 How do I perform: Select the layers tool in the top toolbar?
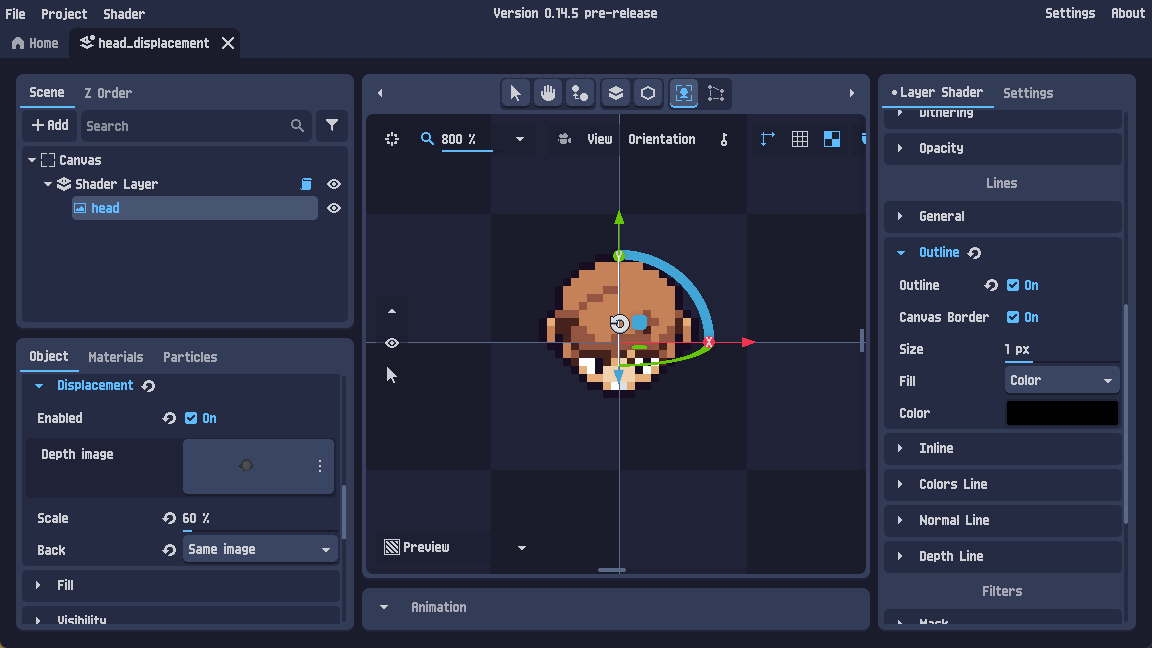[614, 92]
